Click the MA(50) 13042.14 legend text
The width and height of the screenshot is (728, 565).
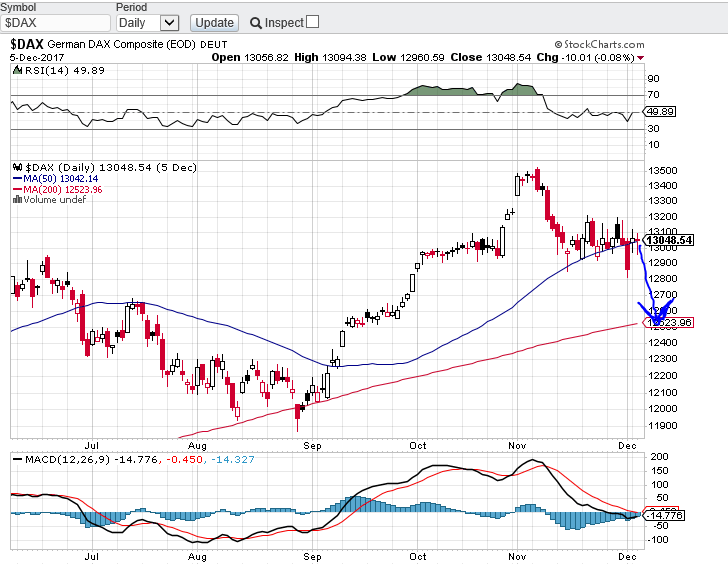click(x=61, y=179)
